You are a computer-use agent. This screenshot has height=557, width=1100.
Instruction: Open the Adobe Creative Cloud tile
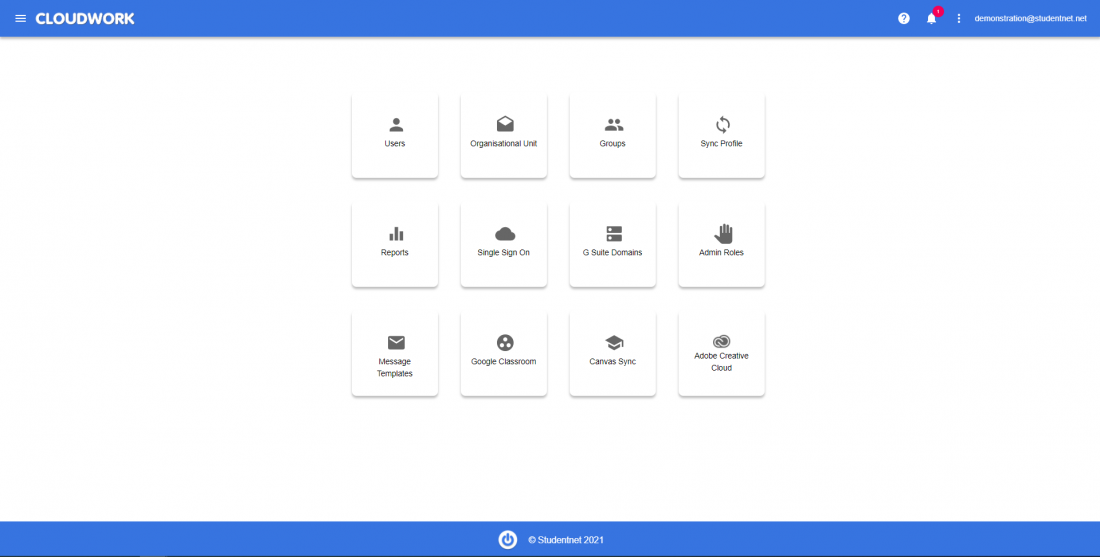pos(721,354)
